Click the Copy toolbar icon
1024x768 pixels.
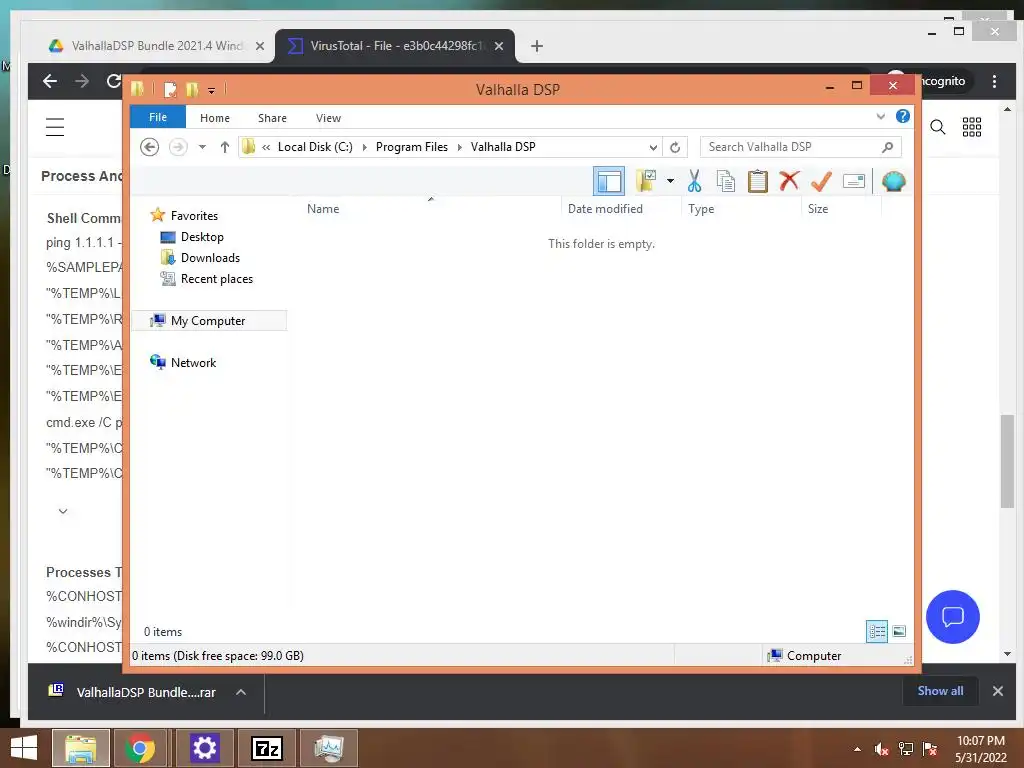(x=726, y=181)
